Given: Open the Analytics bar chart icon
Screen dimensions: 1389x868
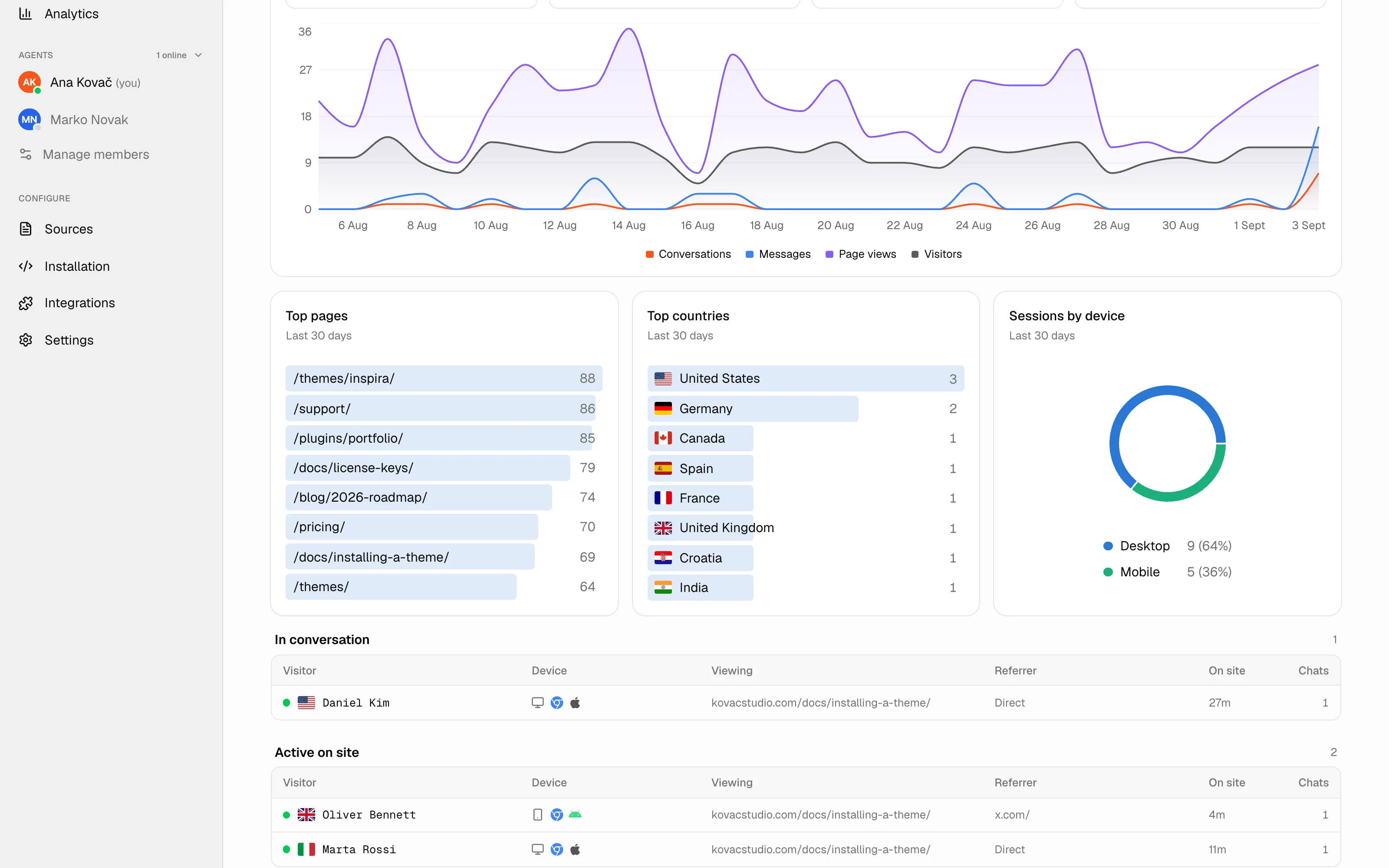Looking at the screenshot, I should tap(25, 13).
